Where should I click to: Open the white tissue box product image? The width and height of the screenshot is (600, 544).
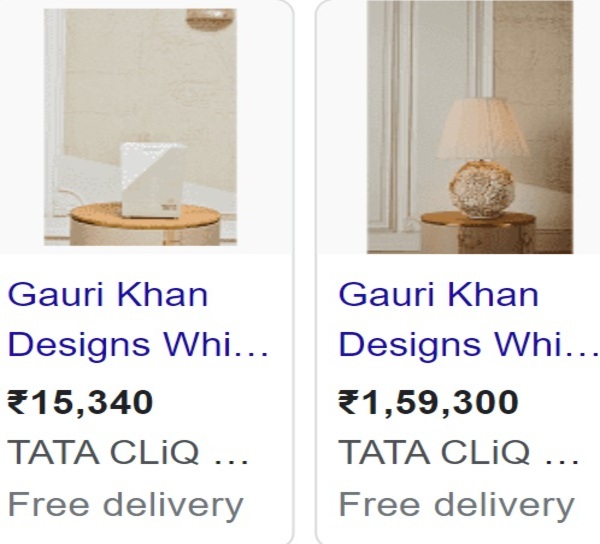coord(140,127)
